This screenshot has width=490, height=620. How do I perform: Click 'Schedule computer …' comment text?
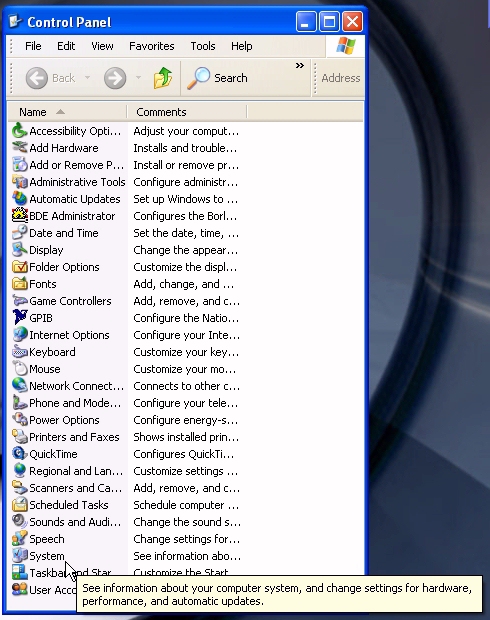186,505
